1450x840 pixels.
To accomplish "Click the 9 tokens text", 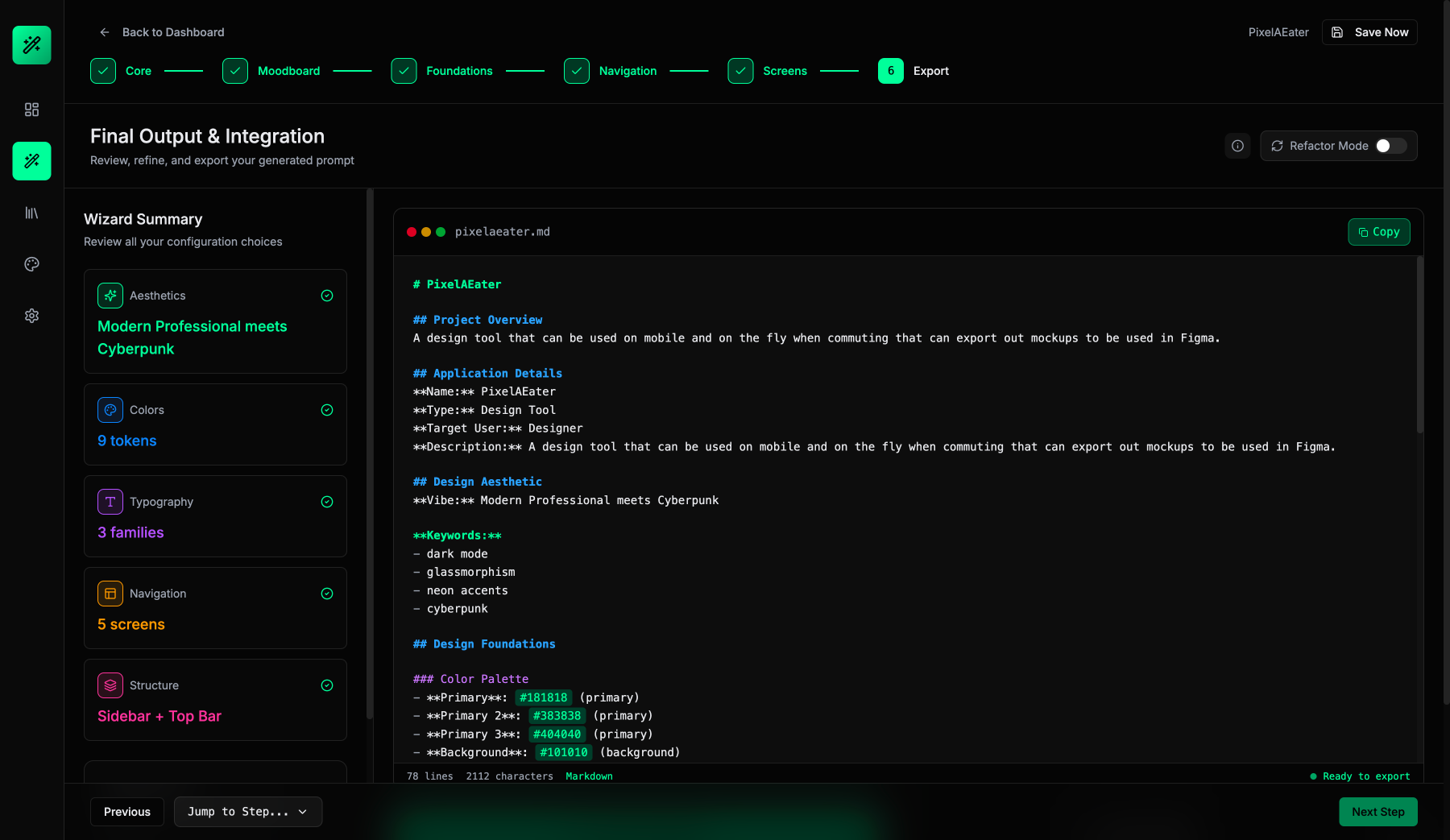I will pos(127,441).
